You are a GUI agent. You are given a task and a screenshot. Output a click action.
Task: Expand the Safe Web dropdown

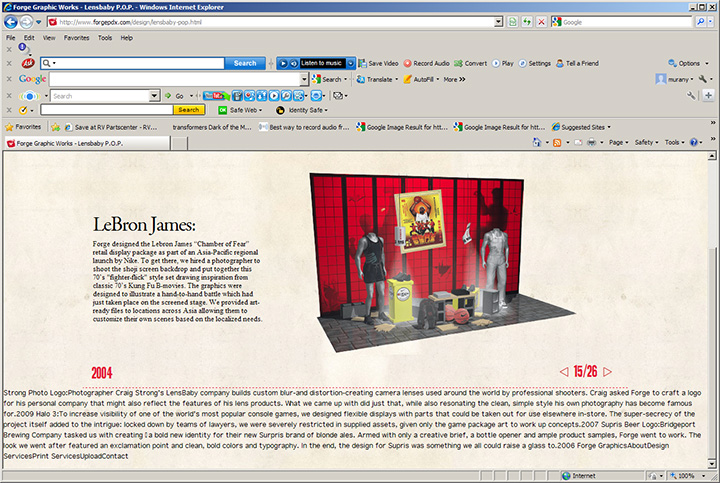[260, 110]
